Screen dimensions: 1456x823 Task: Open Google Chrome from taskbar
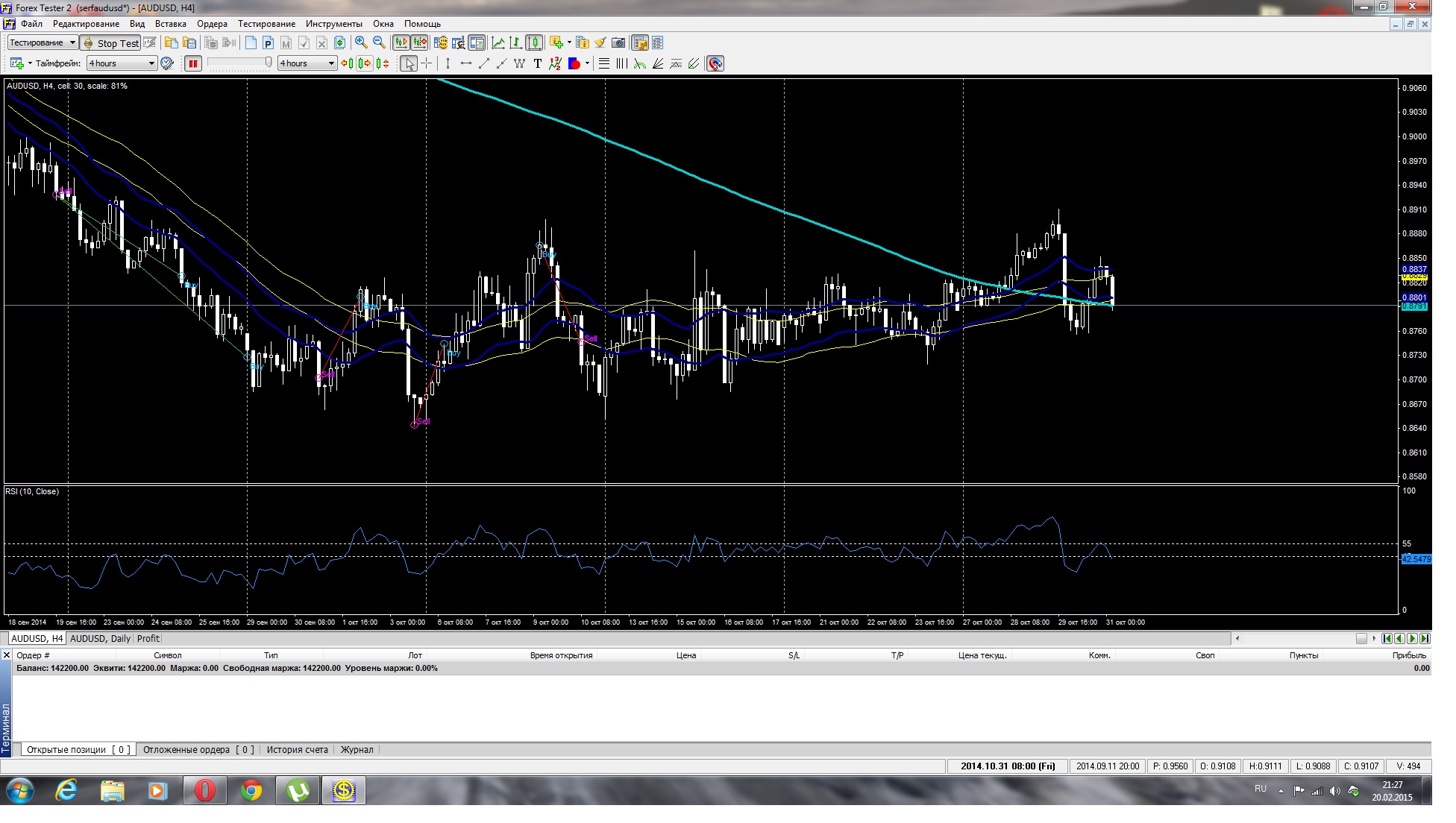tap(251, 791)
